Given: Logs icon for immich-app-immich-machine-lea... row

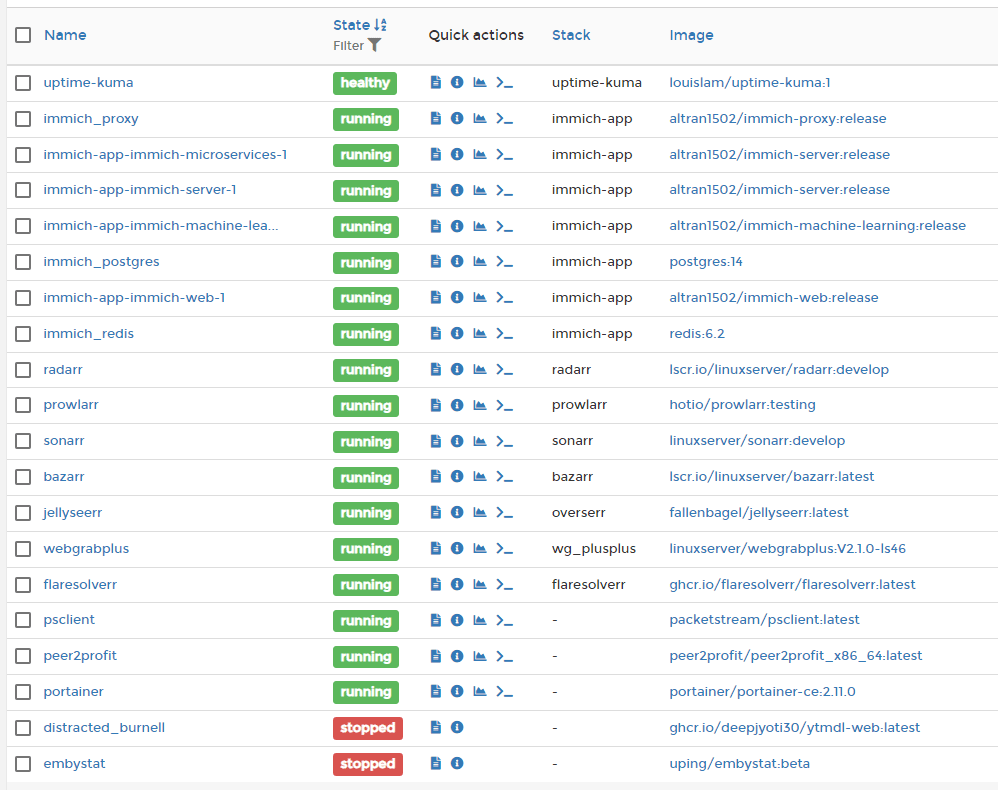Looking at the screenshot, I should click(x=436, y=225).
